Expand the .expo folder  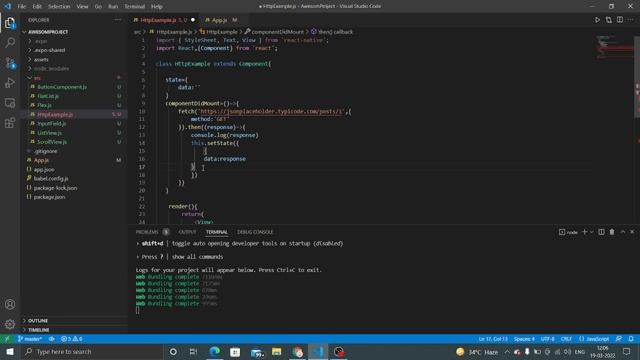[x=41, y=41]
